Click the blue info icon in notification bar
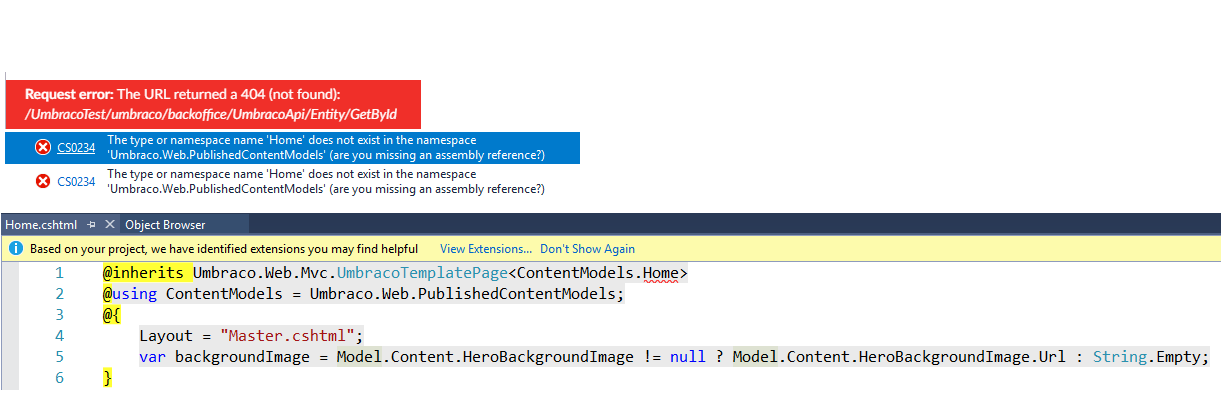The image size is (1221, 394). (x=16, y=248)
